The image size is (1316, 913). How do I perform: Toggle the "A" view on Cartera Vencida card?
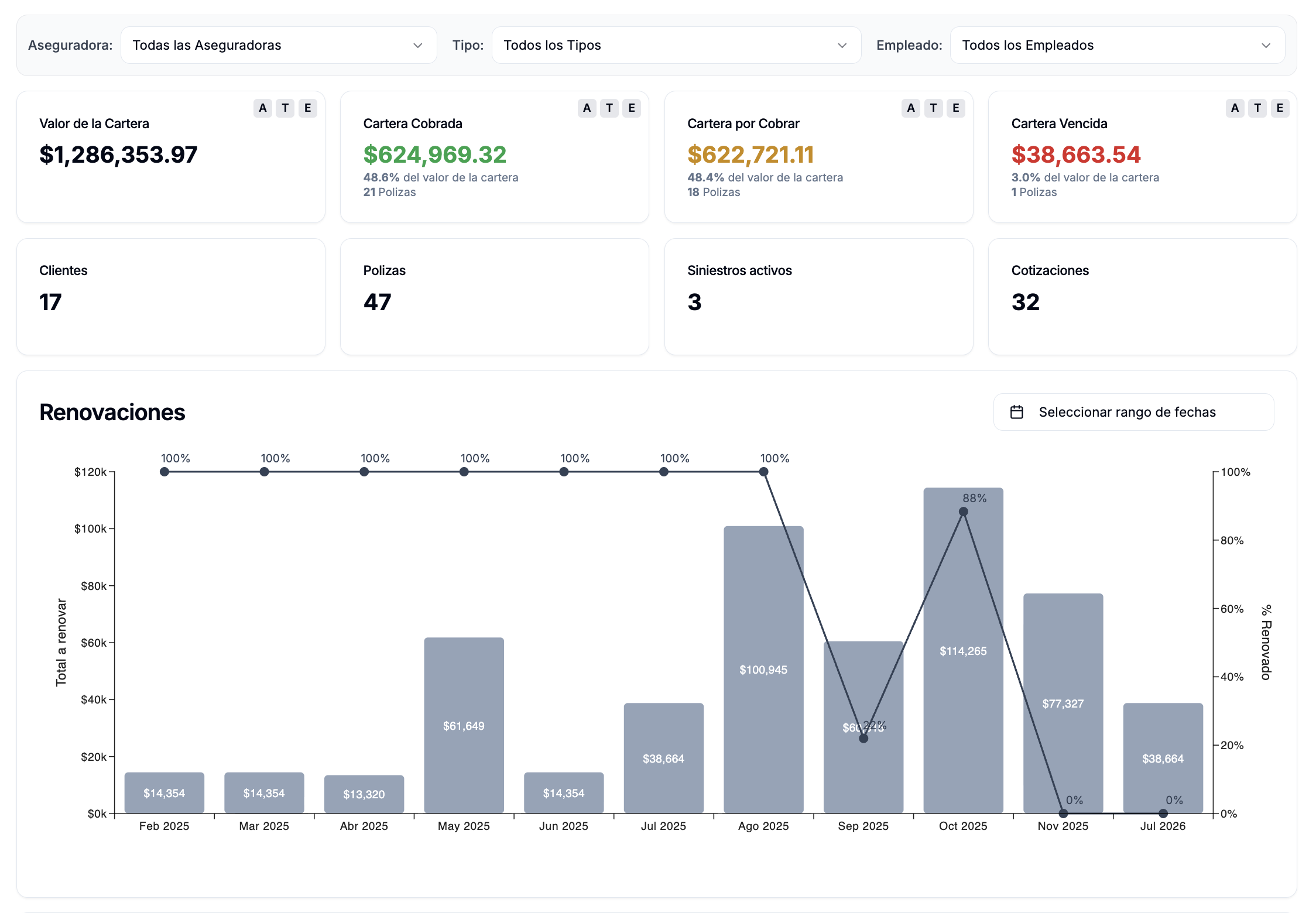1236,108
